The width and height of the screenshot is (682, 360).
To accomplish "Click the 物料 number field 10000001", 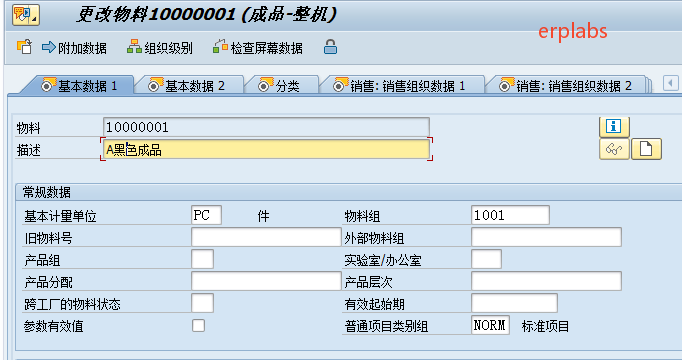I will (267, 127).
